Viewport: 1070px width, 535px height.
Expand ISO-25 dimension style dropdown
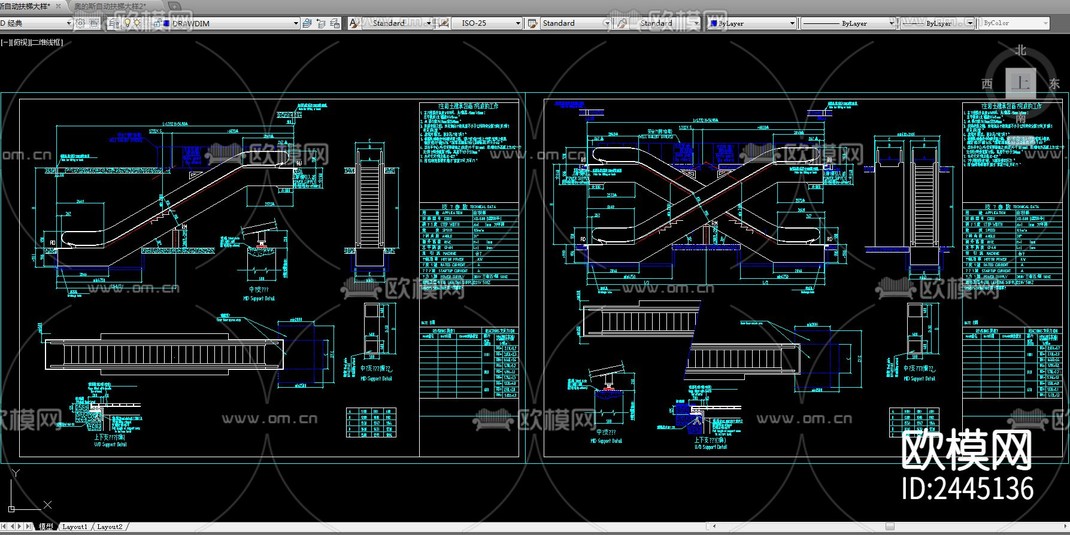[x=519, y=23]
